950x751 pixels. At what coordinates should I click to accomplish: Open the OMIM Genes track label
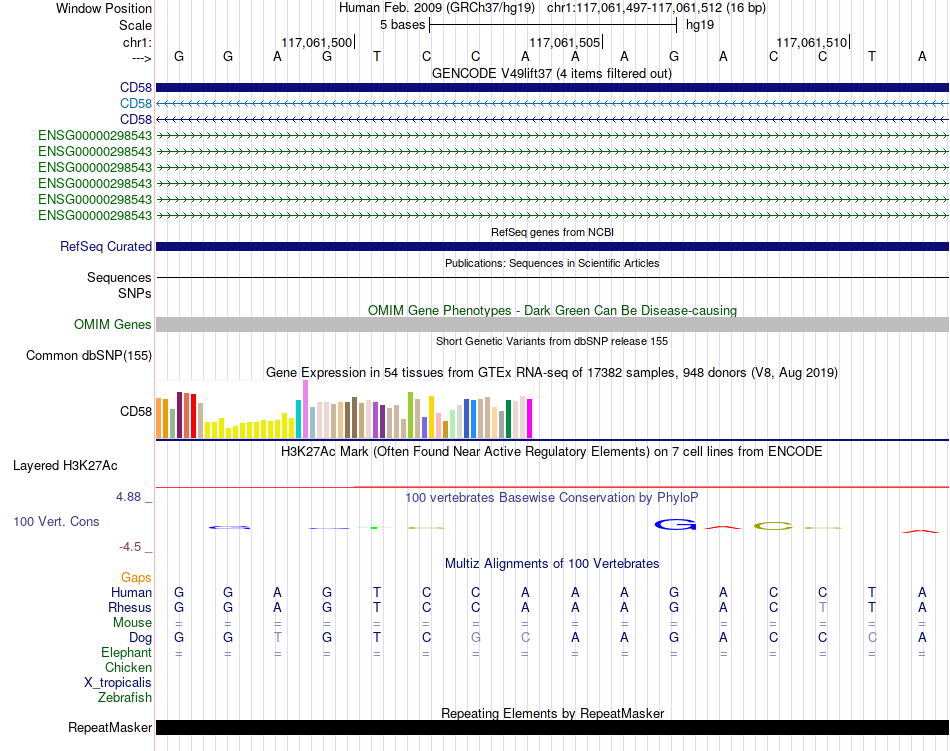coord(112,325)
